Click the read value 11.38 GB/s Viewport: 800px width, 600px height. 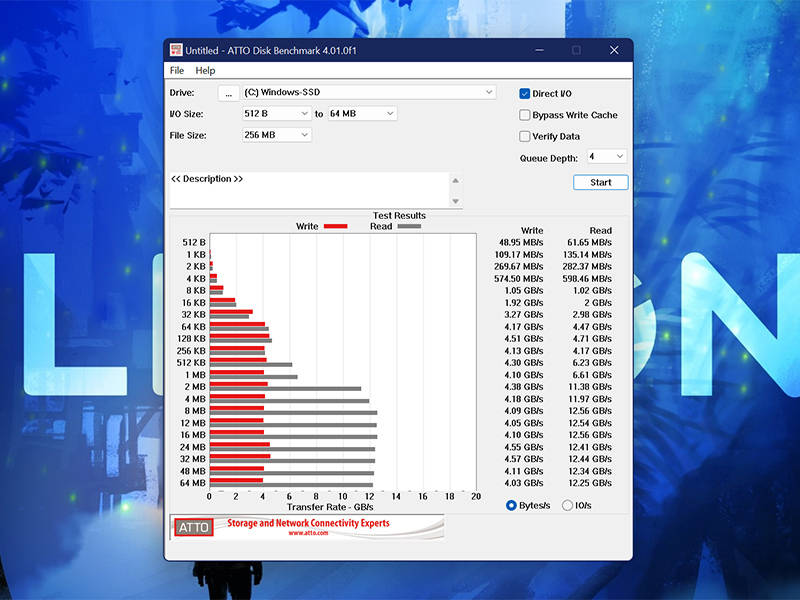pyautogui.click(x=590, y=387)
